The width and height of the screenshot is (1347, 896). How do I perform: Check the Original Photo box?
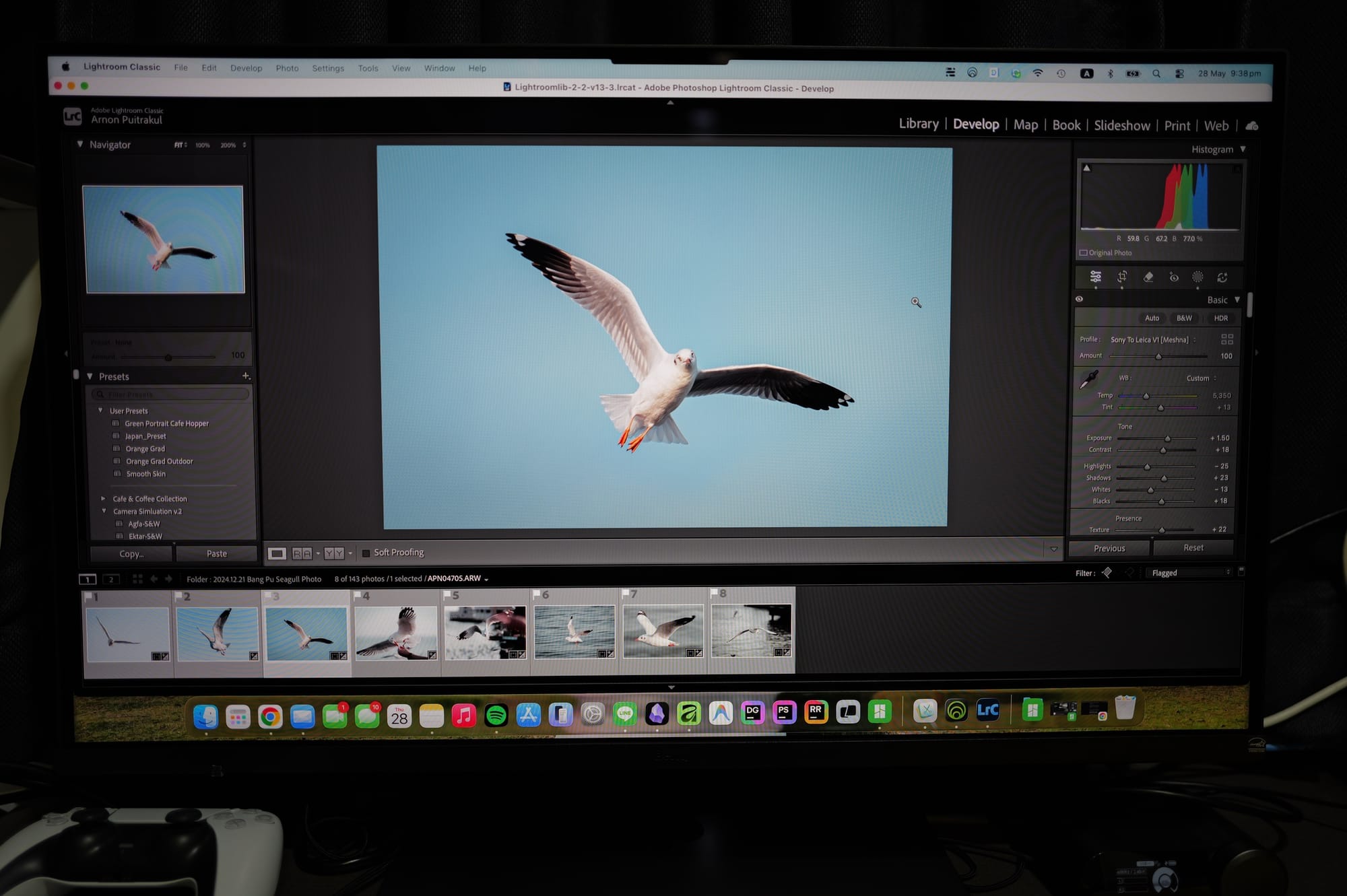point(1084,253)
